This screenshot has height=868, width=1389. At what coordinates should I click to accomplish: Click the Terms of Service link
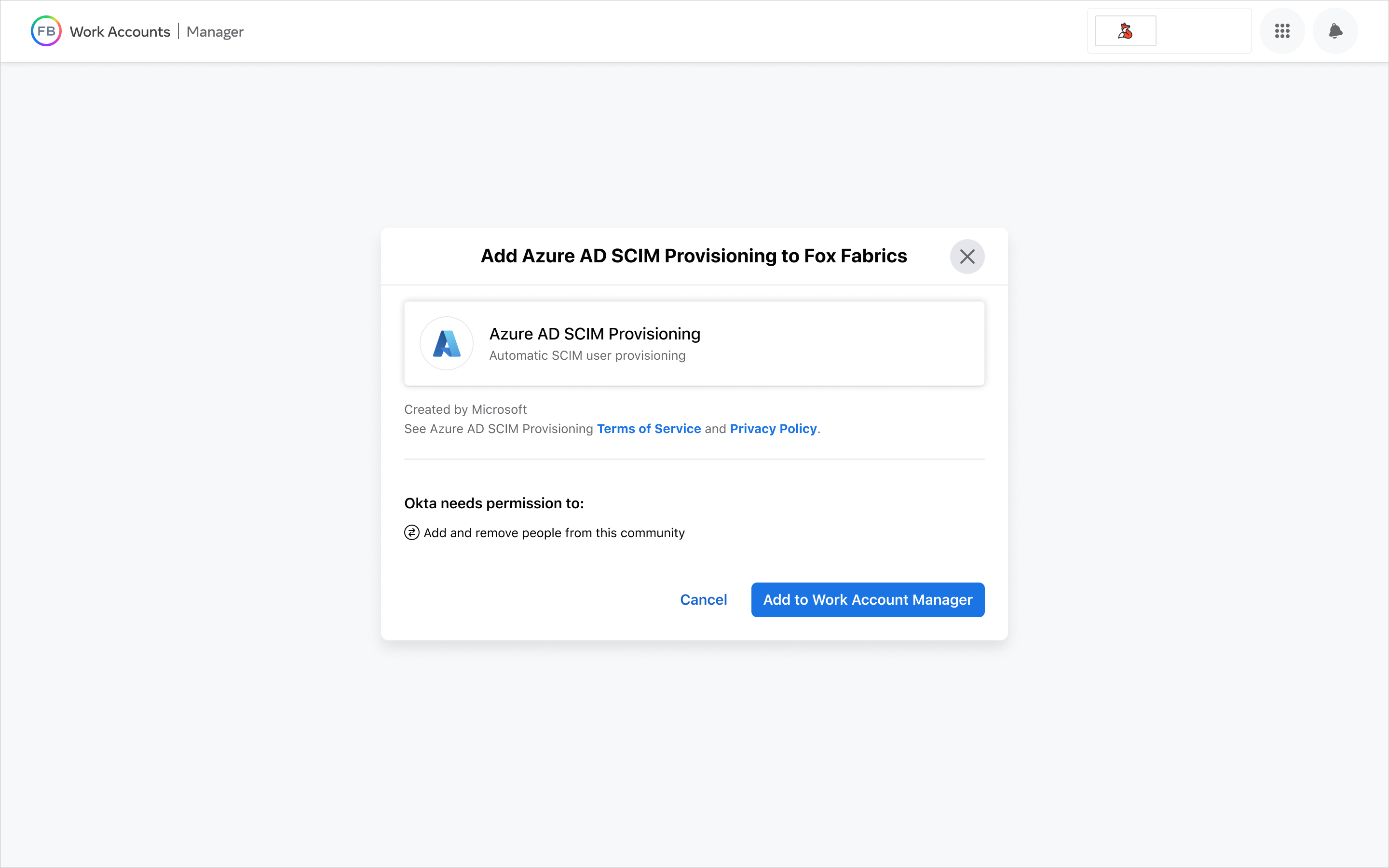649,428
